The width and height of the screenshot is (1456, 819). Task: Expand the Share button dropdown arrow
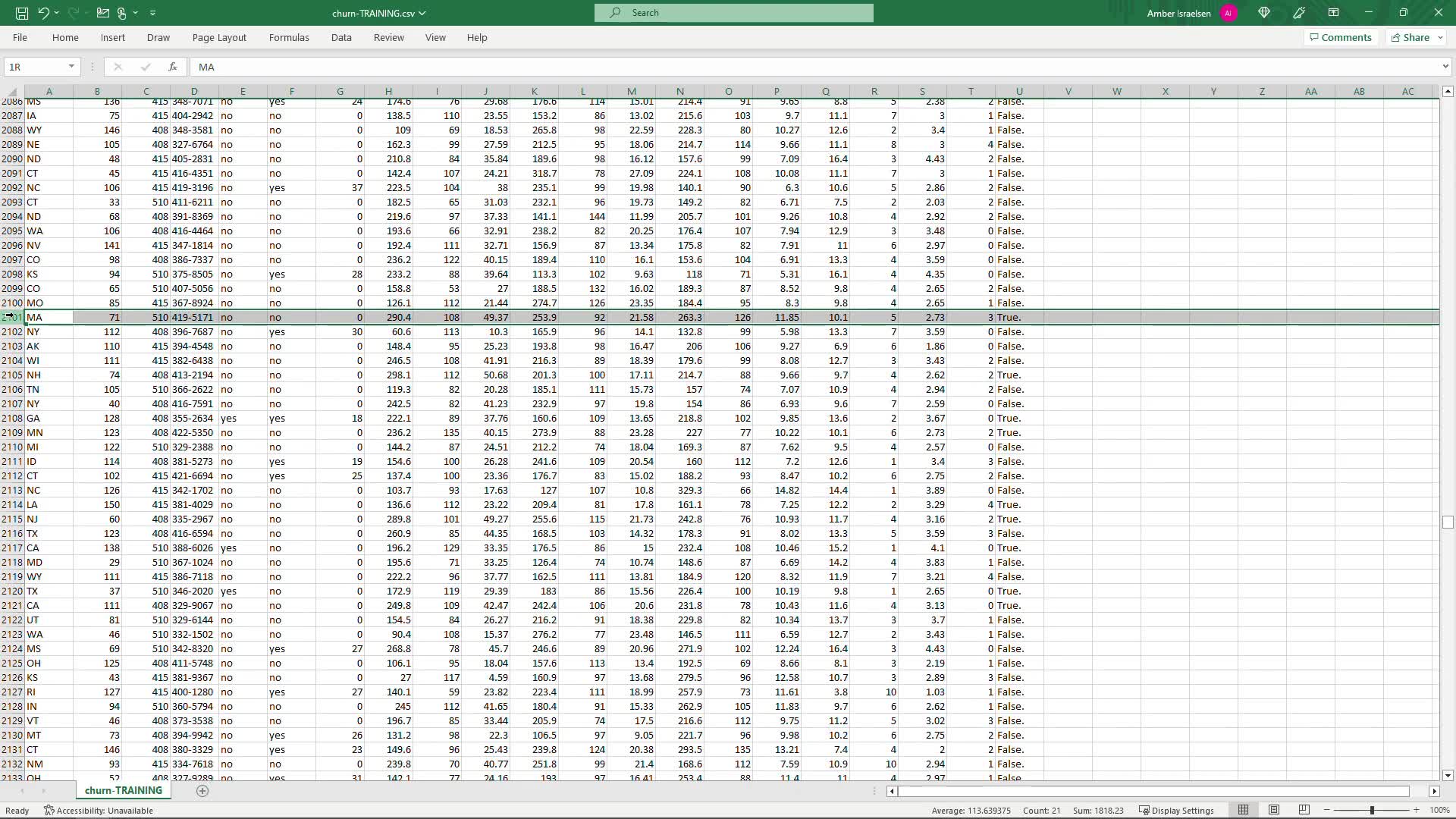click(x=1440, y=37)
